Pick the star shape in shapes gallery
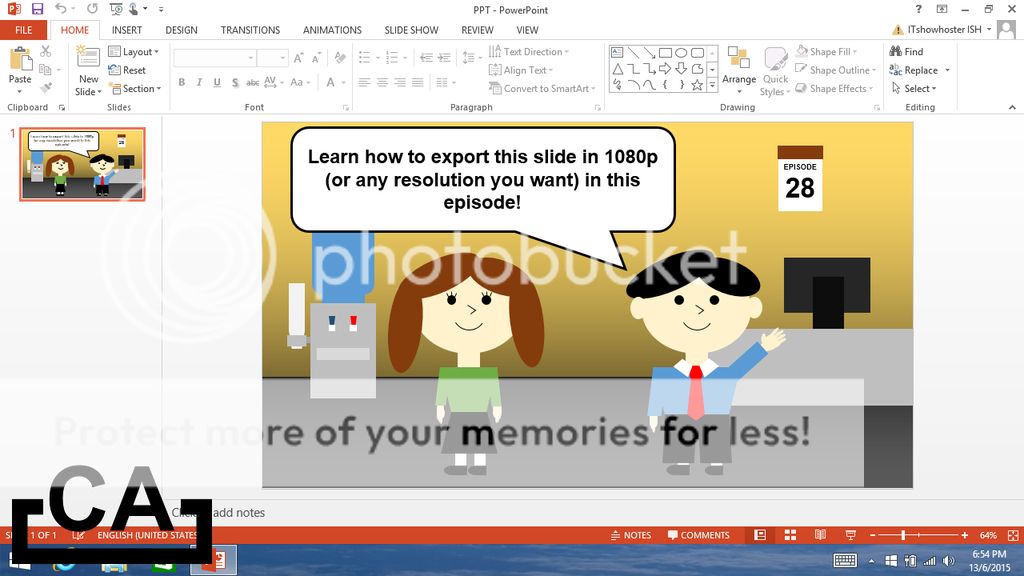 pos(697,86)
